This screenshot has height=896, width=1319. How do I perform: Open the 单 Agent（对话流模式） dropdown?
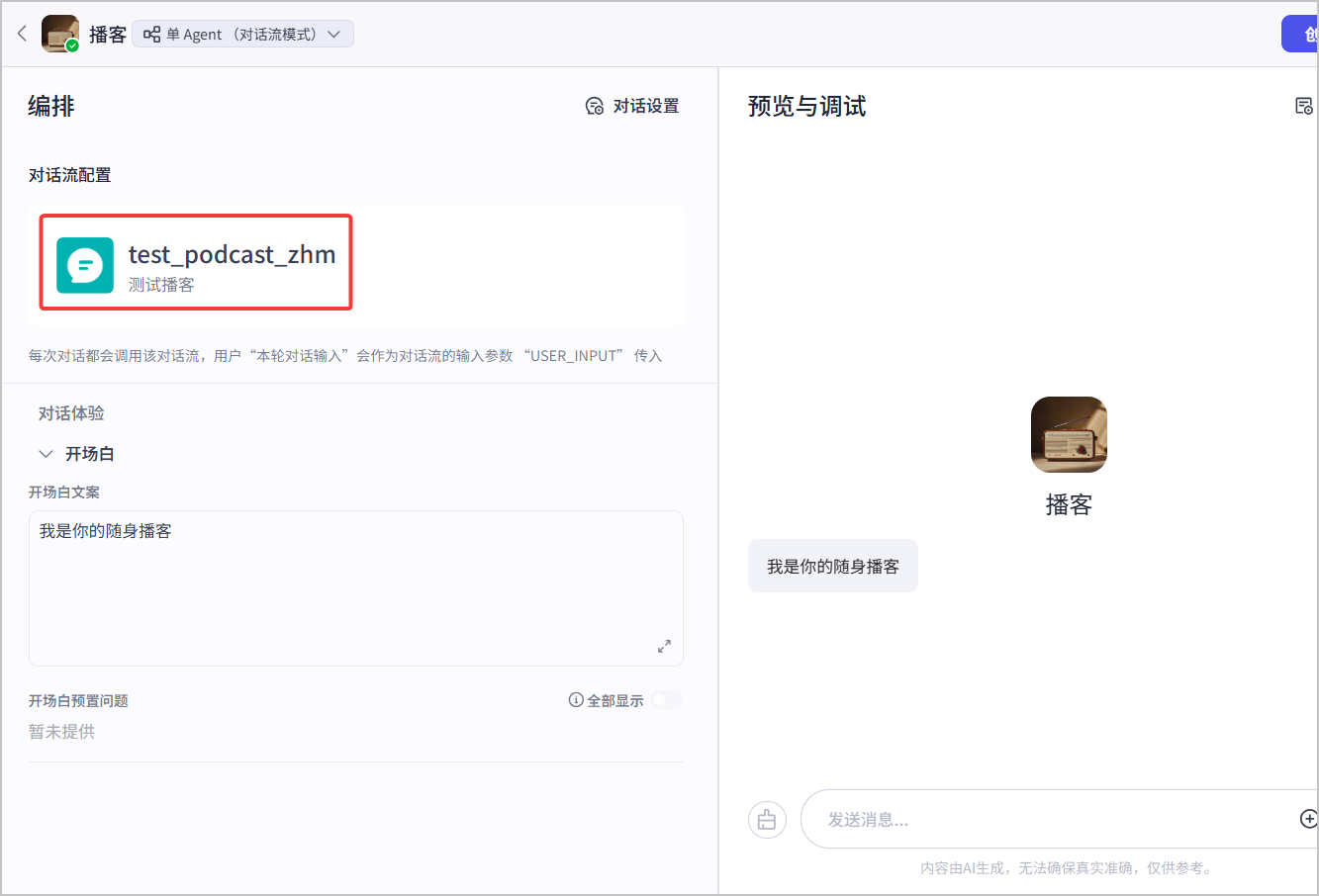coord(242,35)
